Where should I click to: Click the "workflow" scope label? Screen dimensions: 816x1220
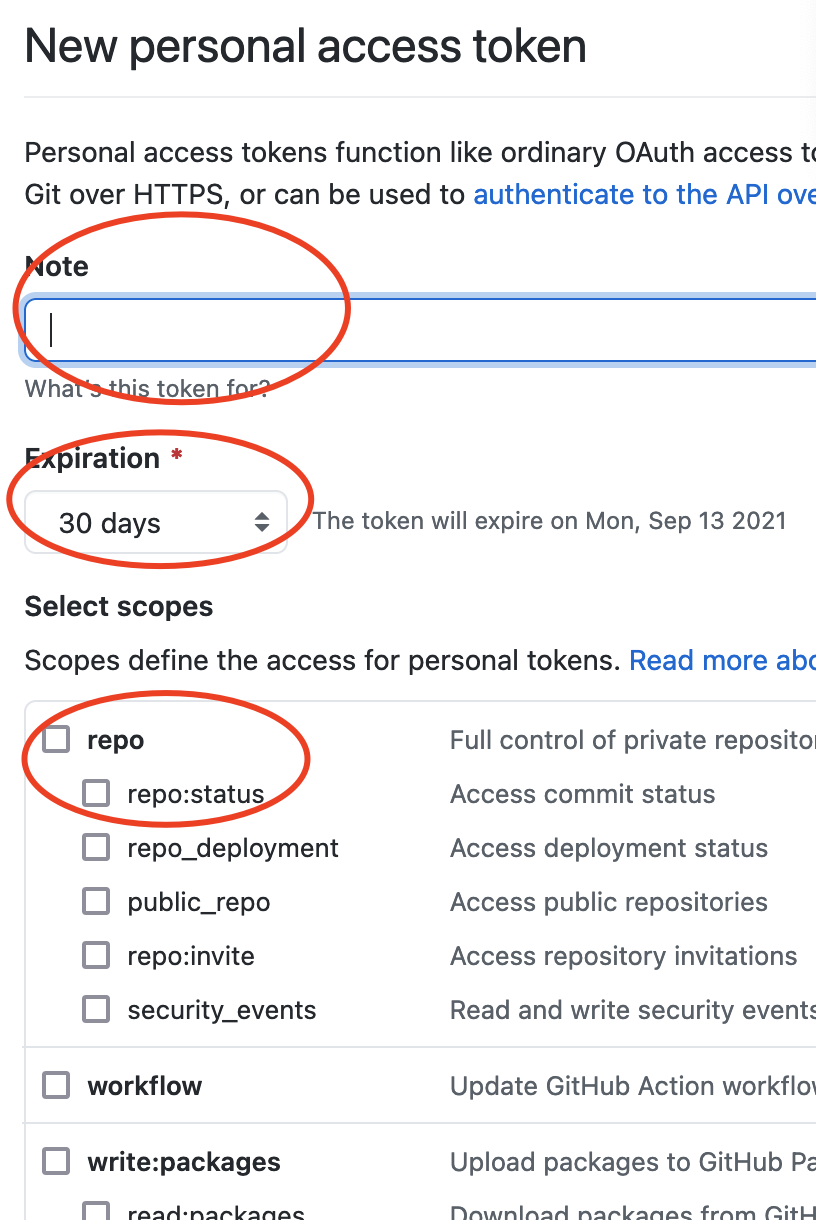[x=145, y=1086]
